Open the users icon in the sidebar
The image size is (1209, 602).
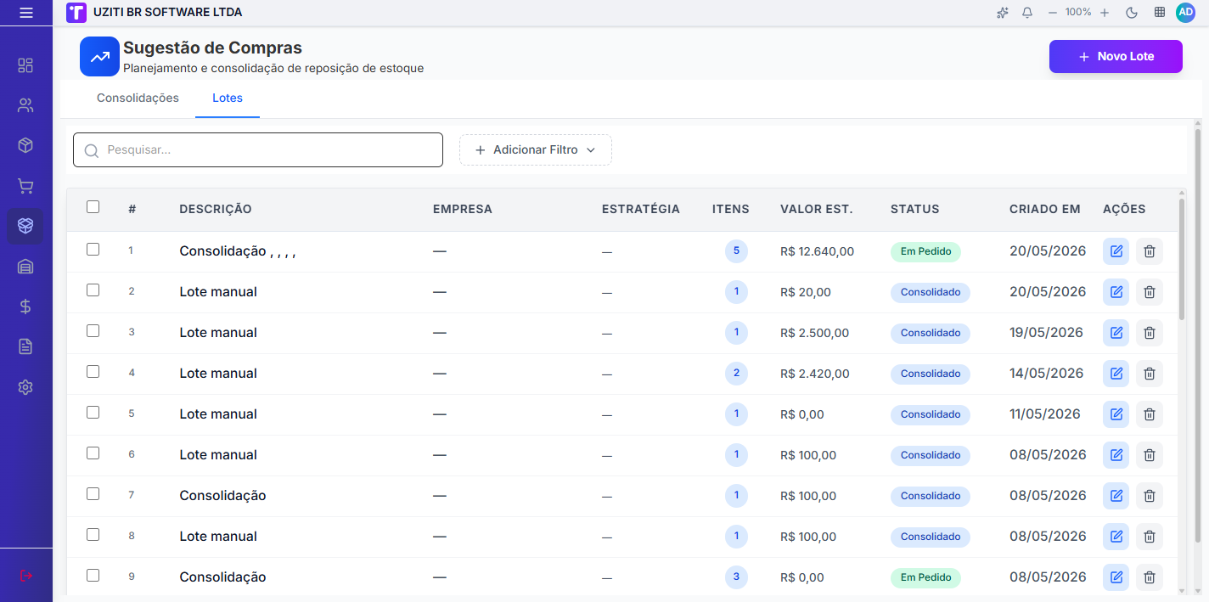pyautogui.click(x=26, y=105)
